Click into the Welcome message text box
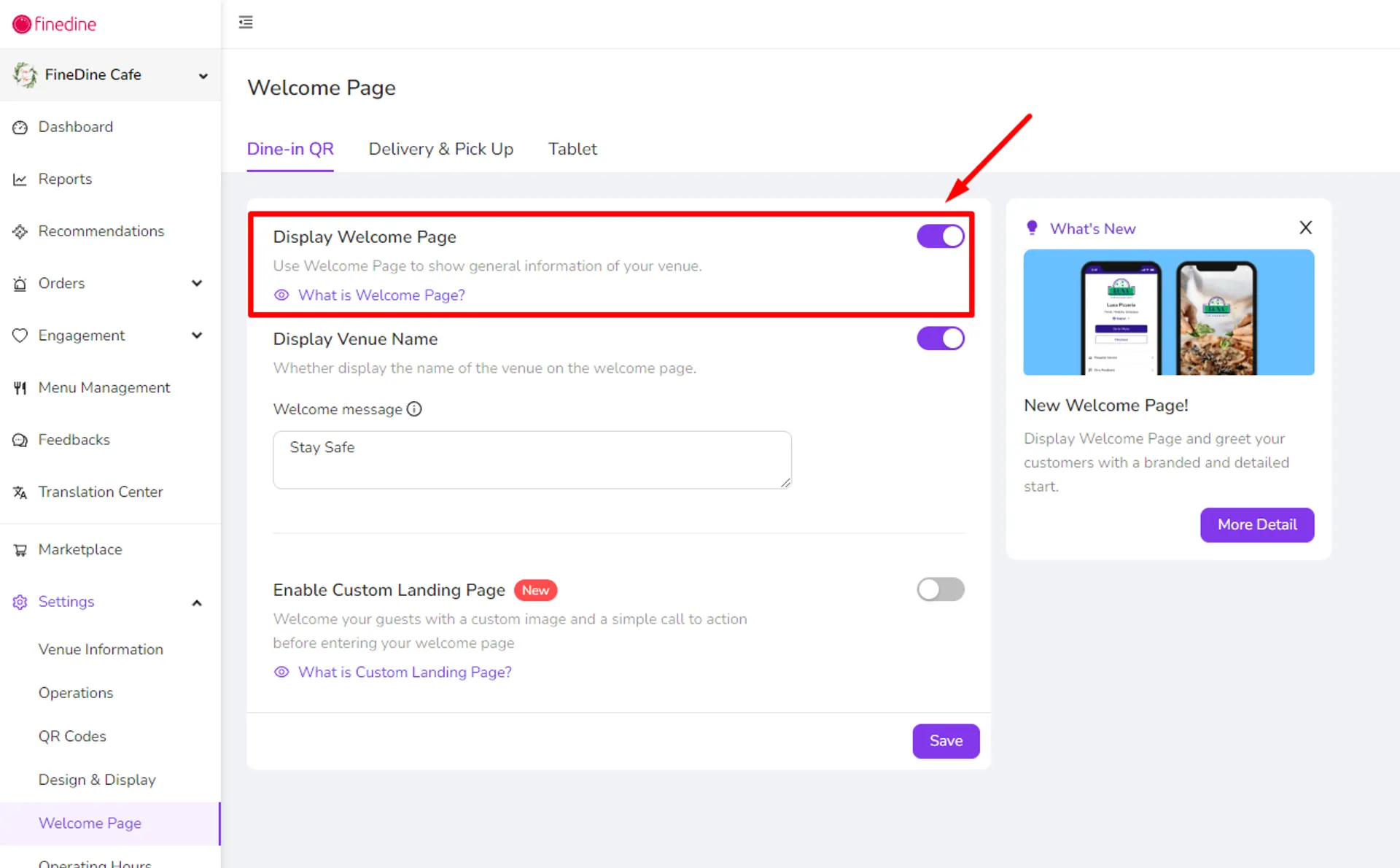The width and height of the screenshot is (1400, 868). [532, 460]
